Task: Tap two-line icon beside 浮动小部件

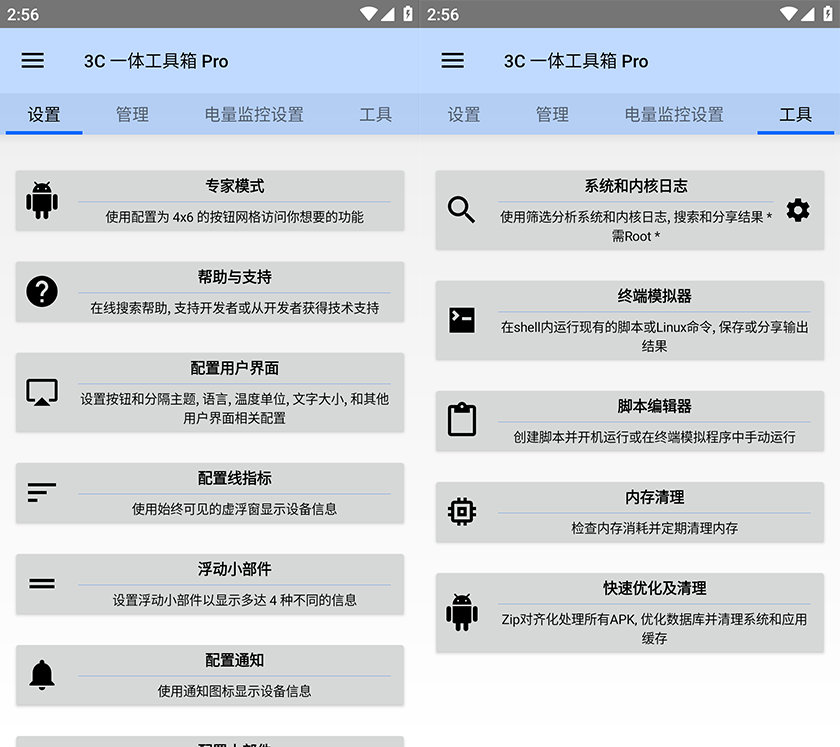Action: [x=42, y=584]
